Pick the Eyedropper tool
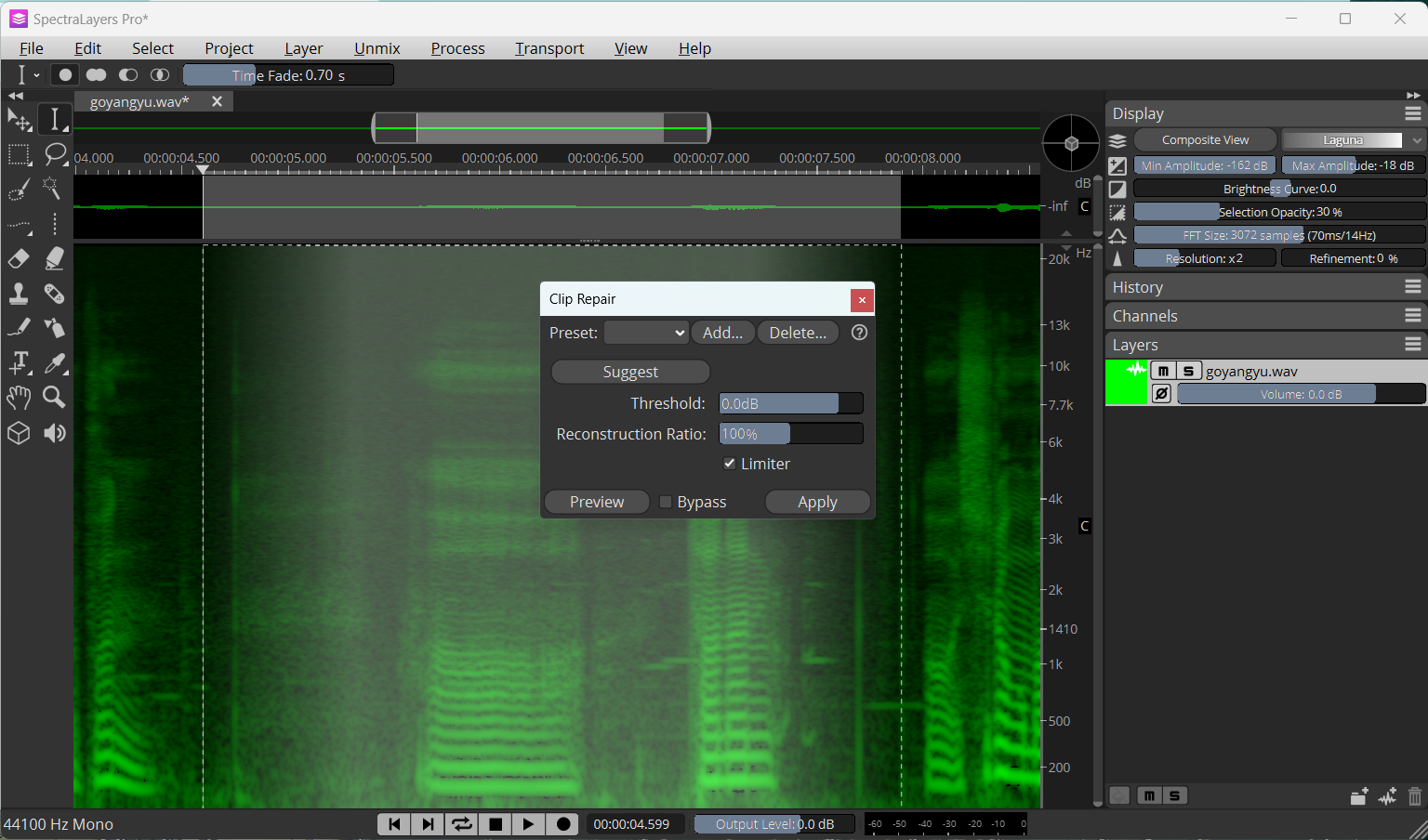This screenshot has width=1428, height=840. click(x=55, y=363)
